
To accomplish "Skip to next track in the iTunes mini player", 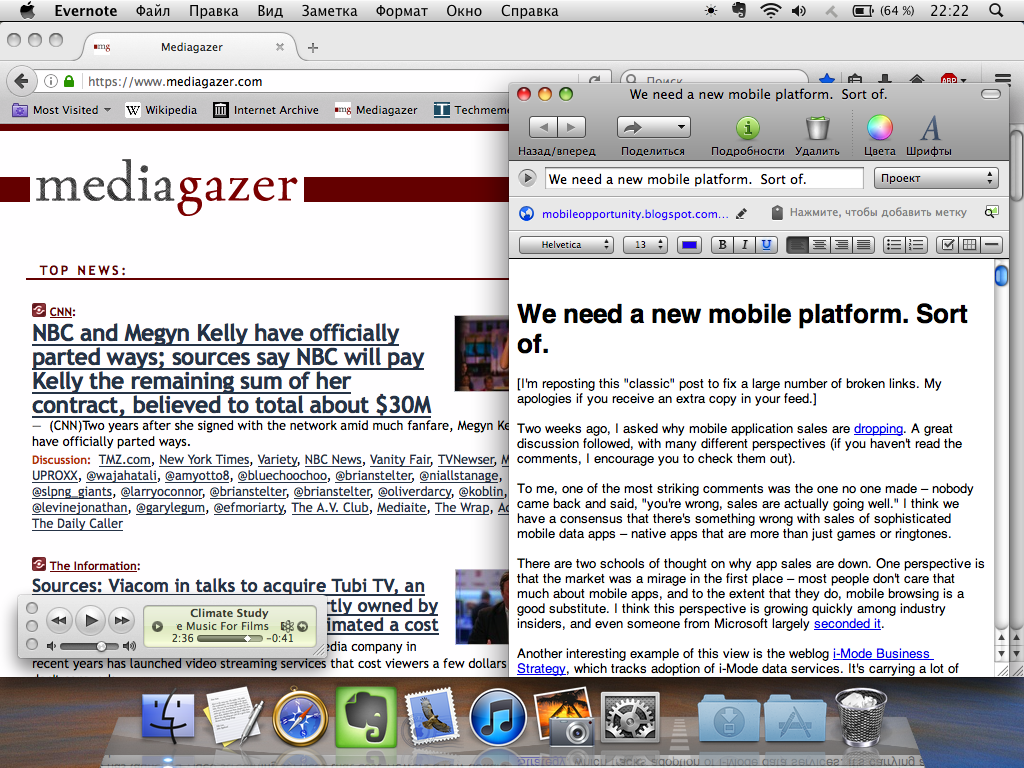I will pyautogui.click(x=122, y=620).
